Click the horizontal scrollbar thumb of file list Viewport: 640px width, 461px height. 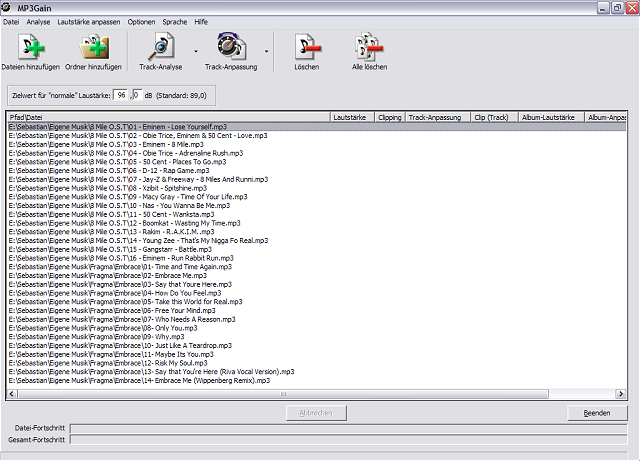click(x=283, y=394)
